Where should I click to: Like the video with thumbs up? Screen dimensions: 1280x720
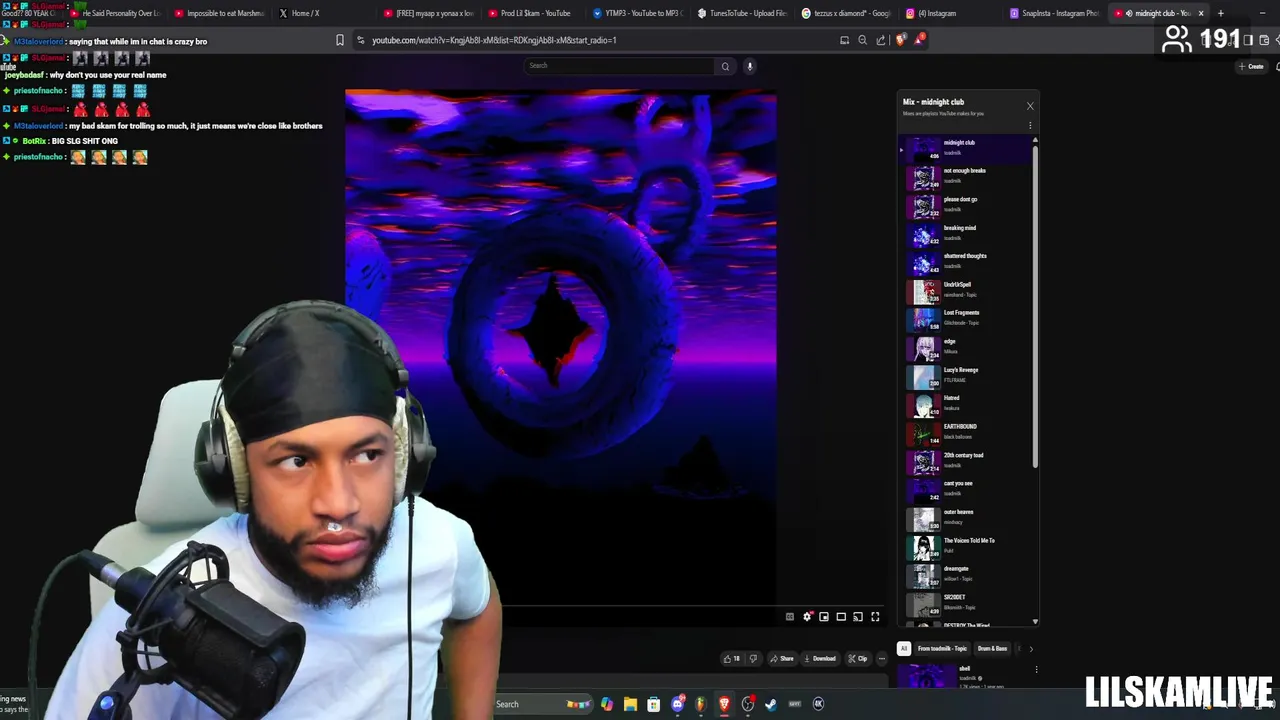pos(732,658)
